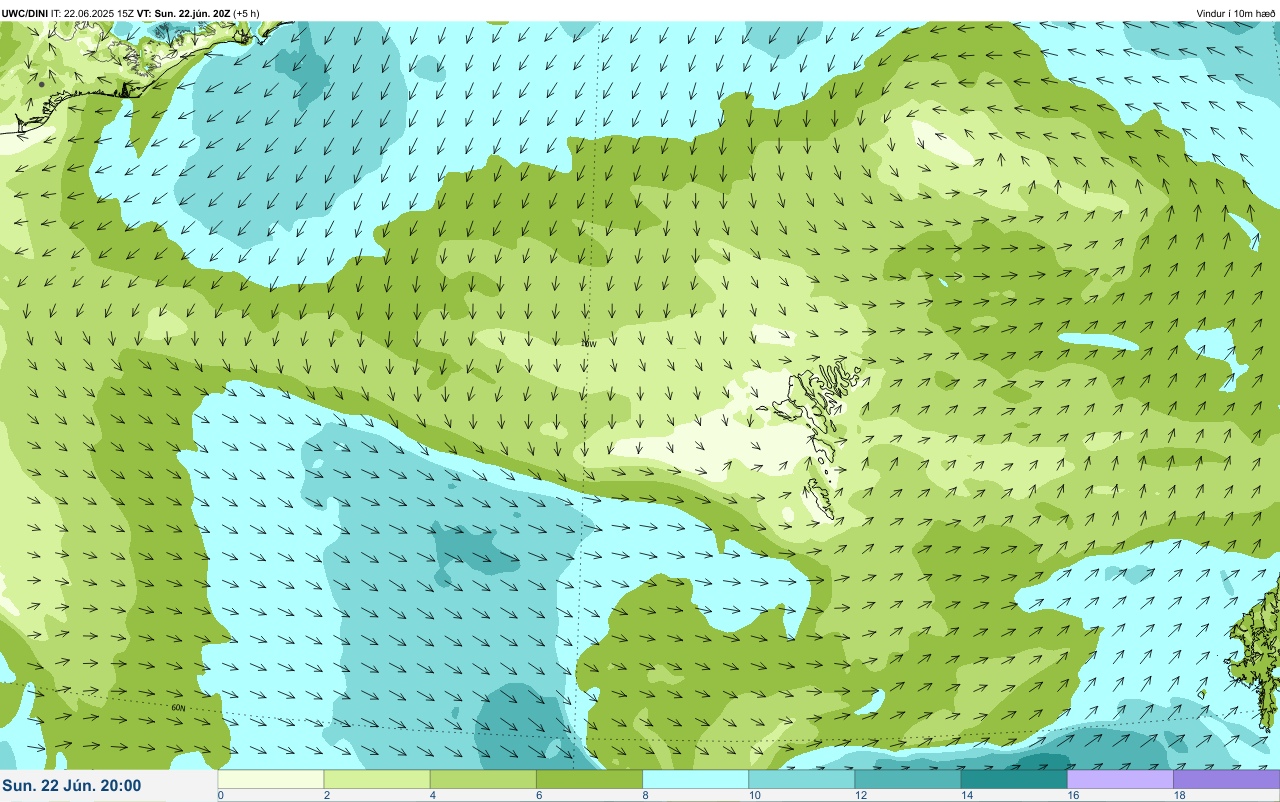This screenshot has width=1280, height=802.
Task: Click legend scale value '0'
Action: pos(220,795)
